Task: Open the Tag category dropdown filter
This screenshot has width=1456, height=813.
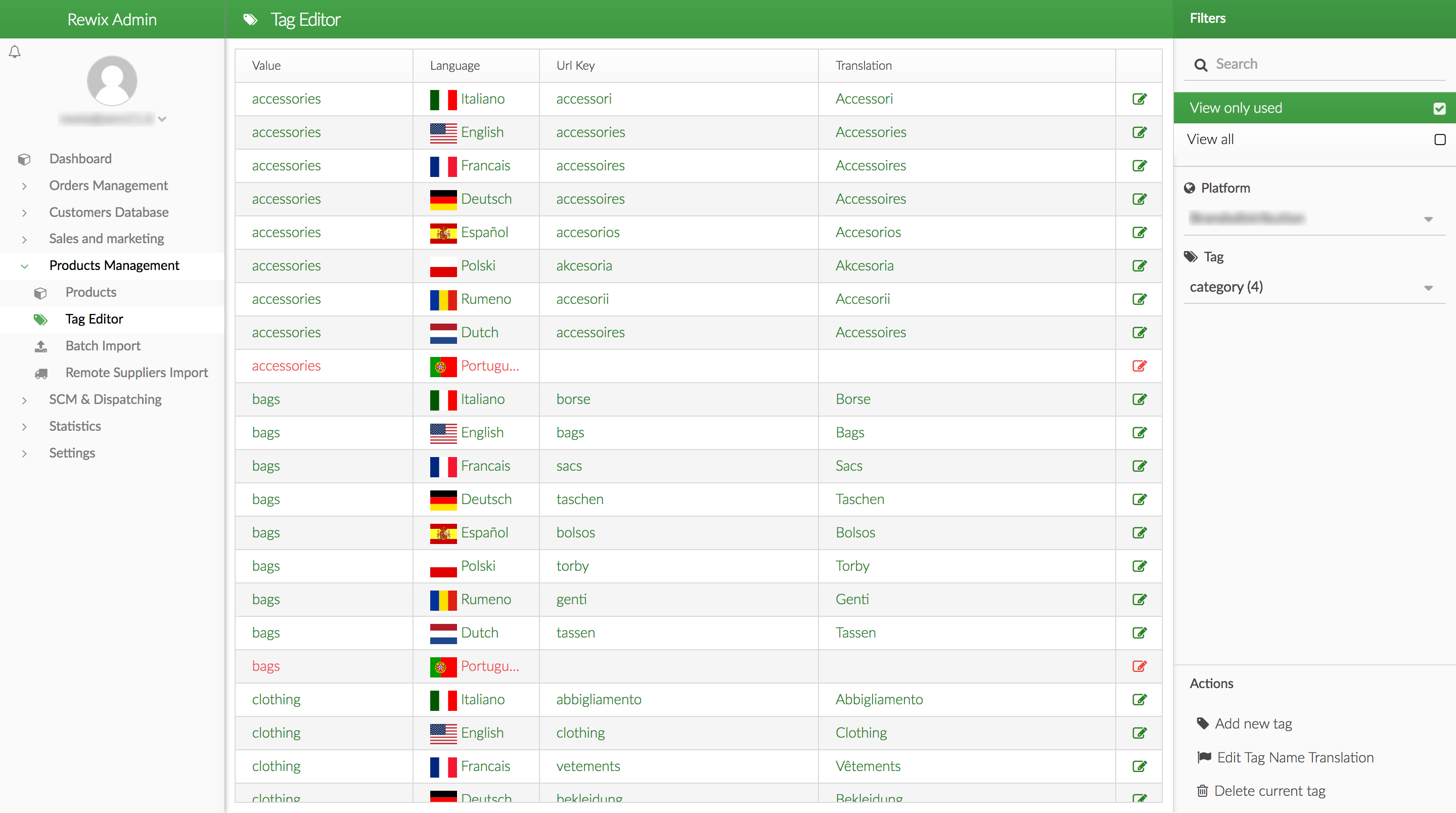Action: (x=1310, y=287)
